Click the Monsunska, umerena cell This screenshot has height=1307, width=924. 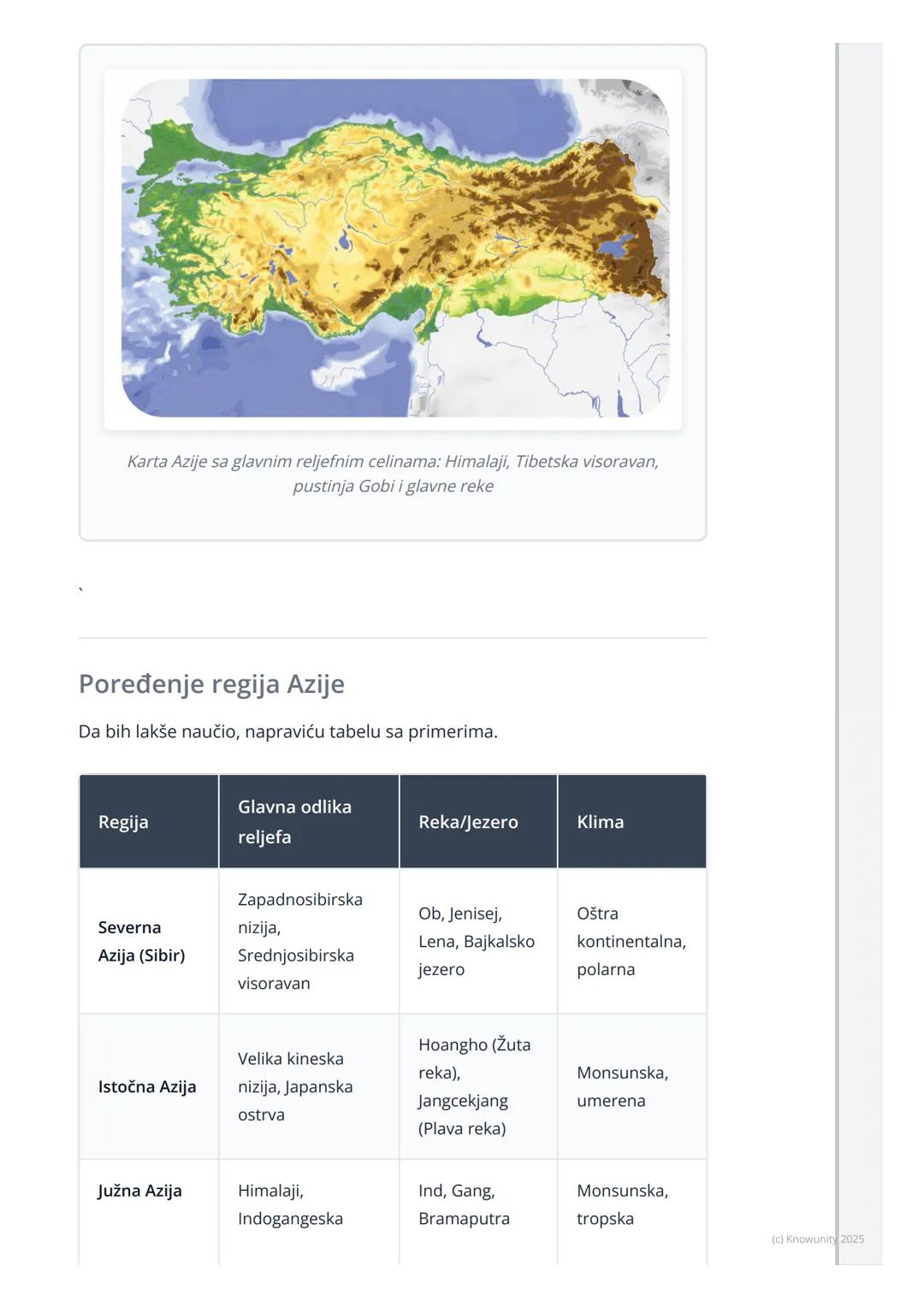tap(622, 1086)
